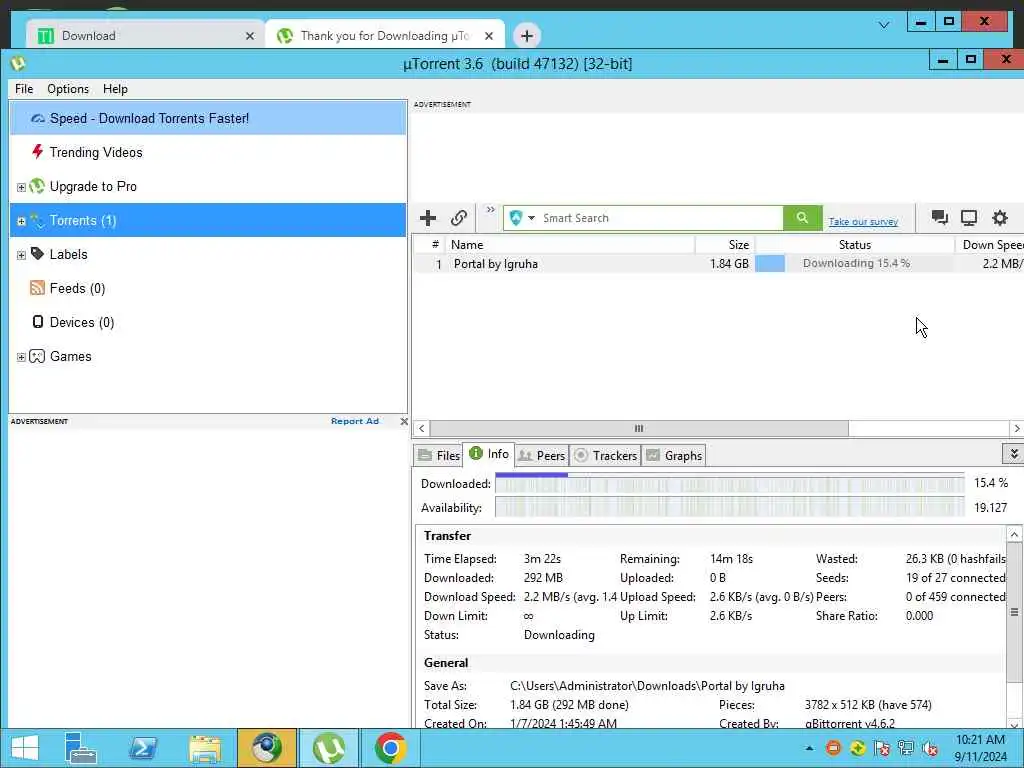The image size is (1024, 768).
Task: Open the File menu
Action: click(24, 89)
